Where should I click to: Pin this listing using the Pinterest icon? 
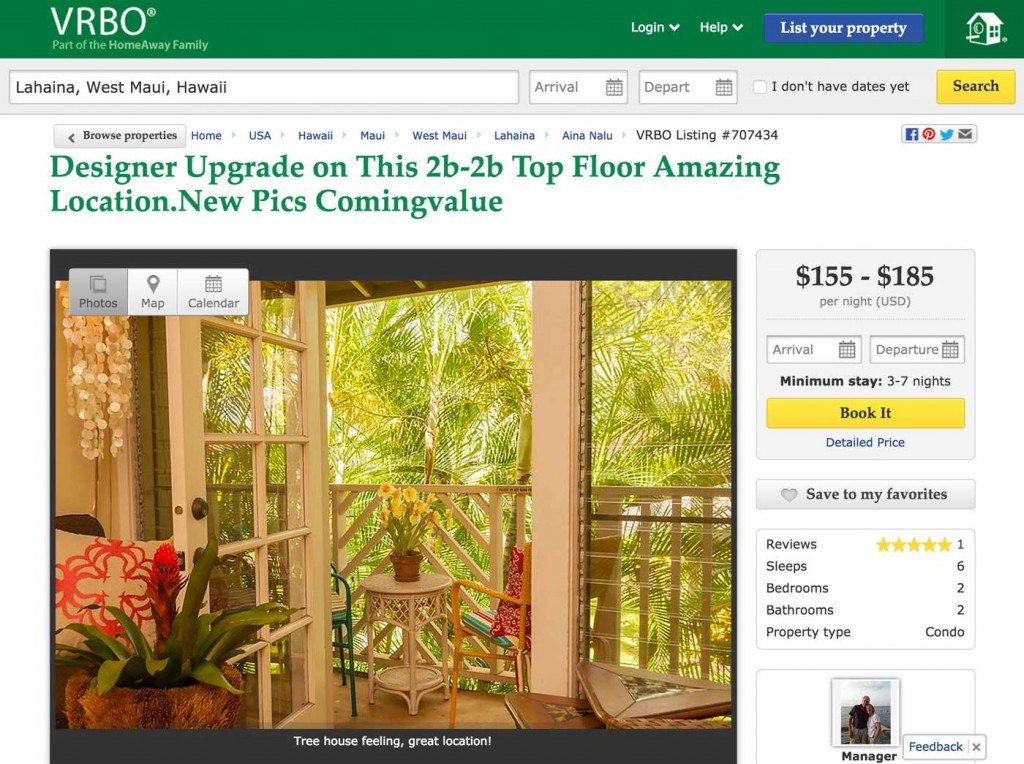coord(928,133)
